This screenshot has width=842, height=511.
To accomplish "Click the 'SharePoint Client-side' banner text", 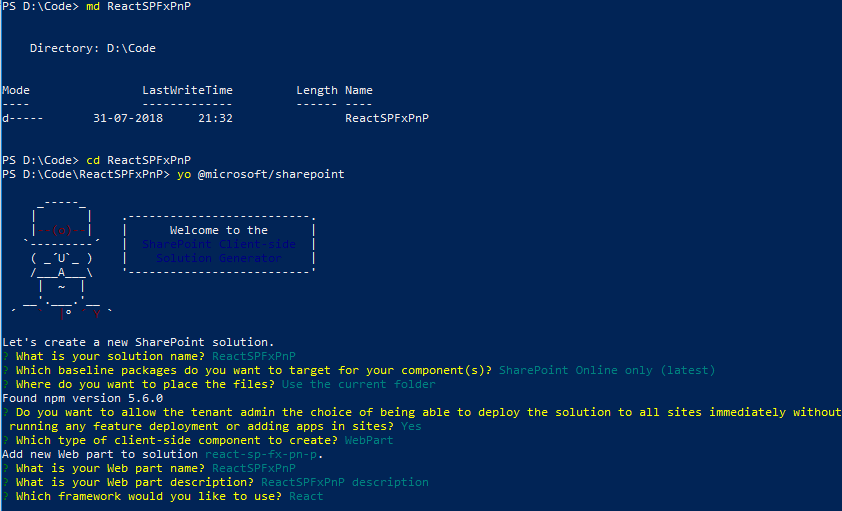I will coord(219,244).
